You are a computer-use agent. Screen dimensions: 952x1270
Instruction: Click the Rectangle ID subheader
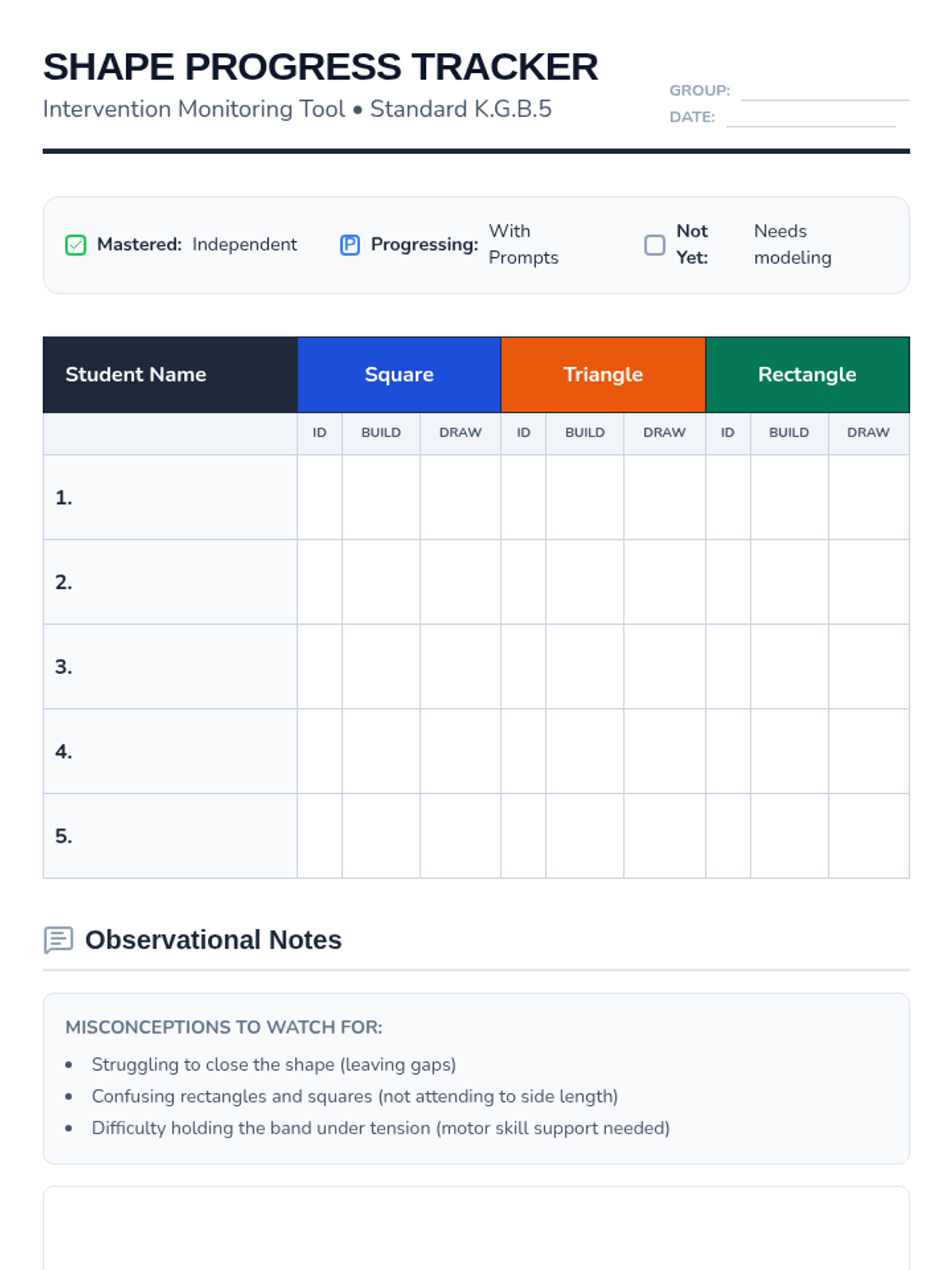pos(727,433)
